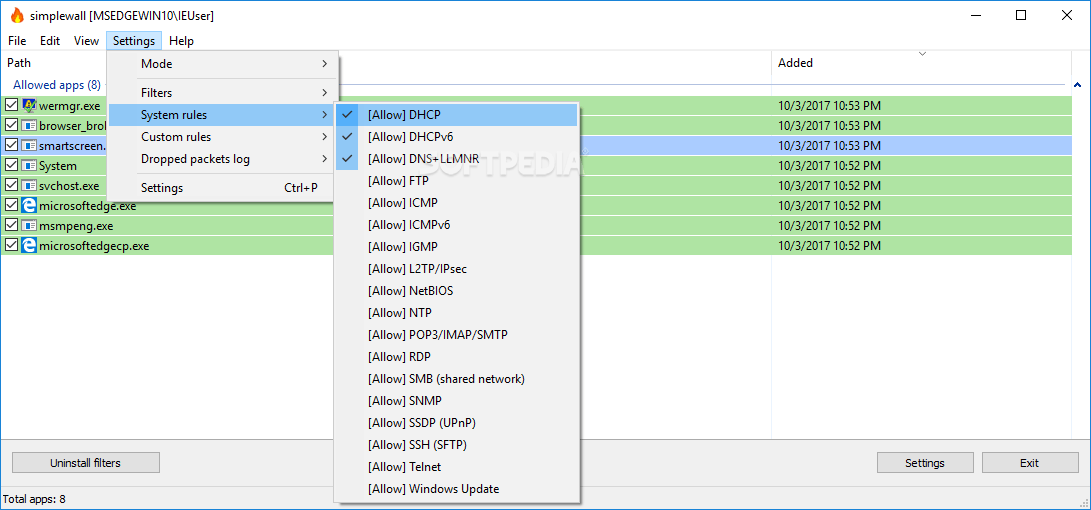The height and width of the screenshot is (510, 1091).
Task: Enable the [Allow] NTP rule
Action: pyautogui.click(x=456, y=313)
